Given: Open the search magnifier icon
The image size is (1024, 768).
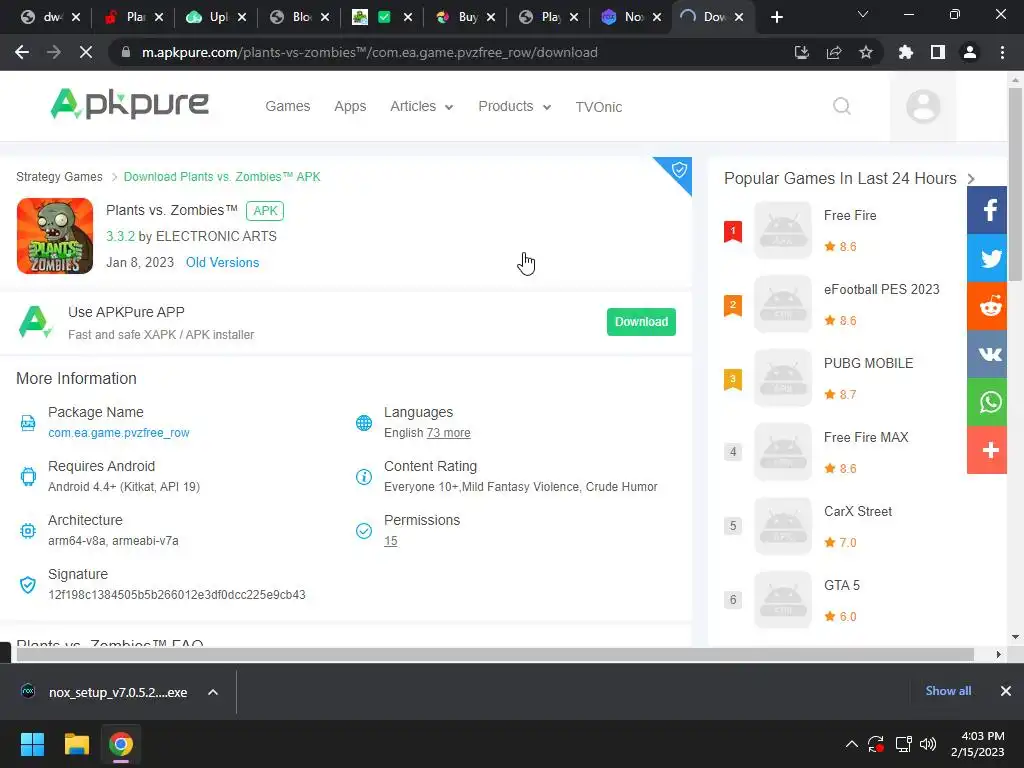Looking at the screenshot, I should (842, 106).
